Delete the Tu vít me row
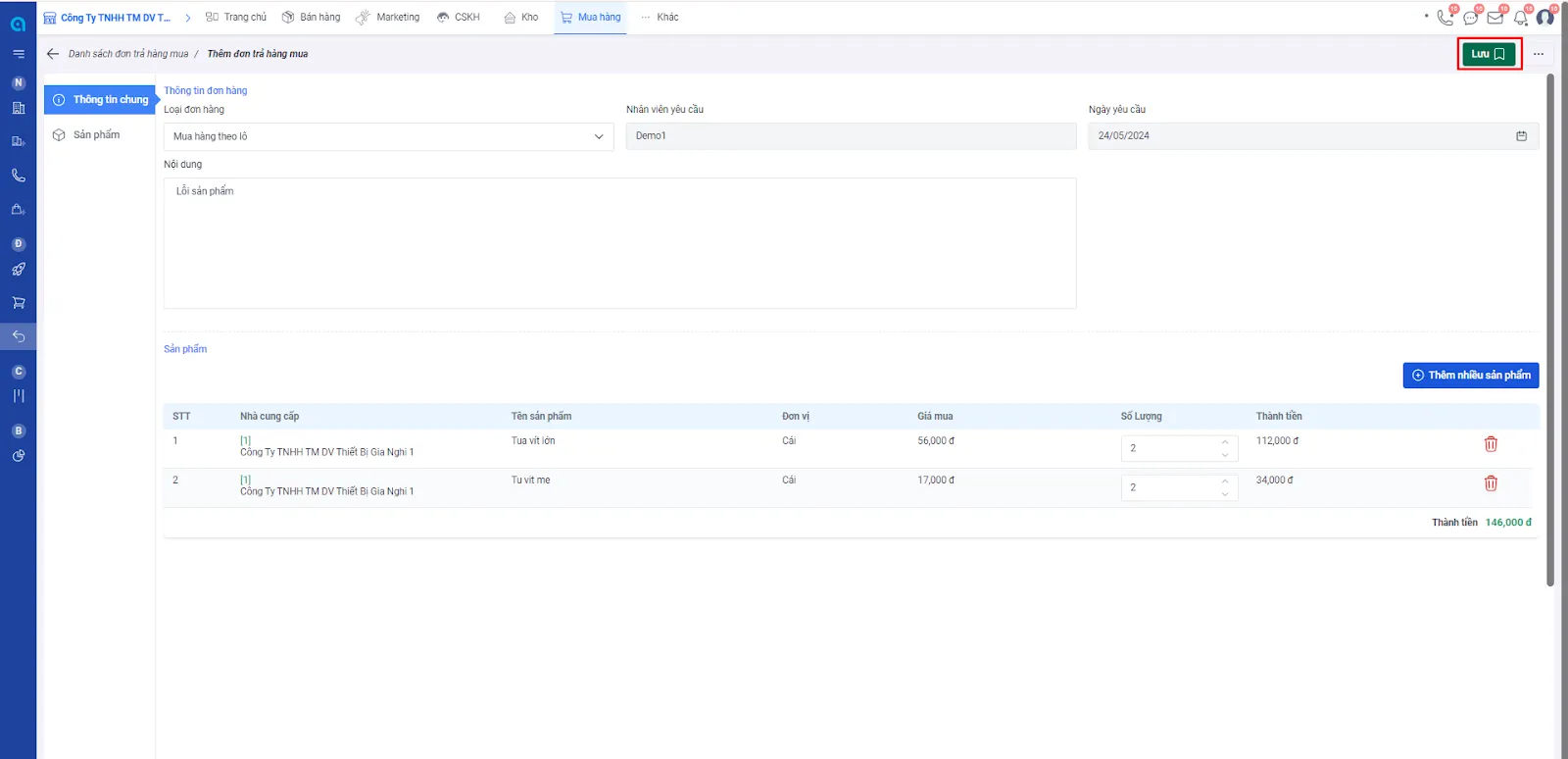The width and height of the screenshot is (1568, 759). 1491,483
